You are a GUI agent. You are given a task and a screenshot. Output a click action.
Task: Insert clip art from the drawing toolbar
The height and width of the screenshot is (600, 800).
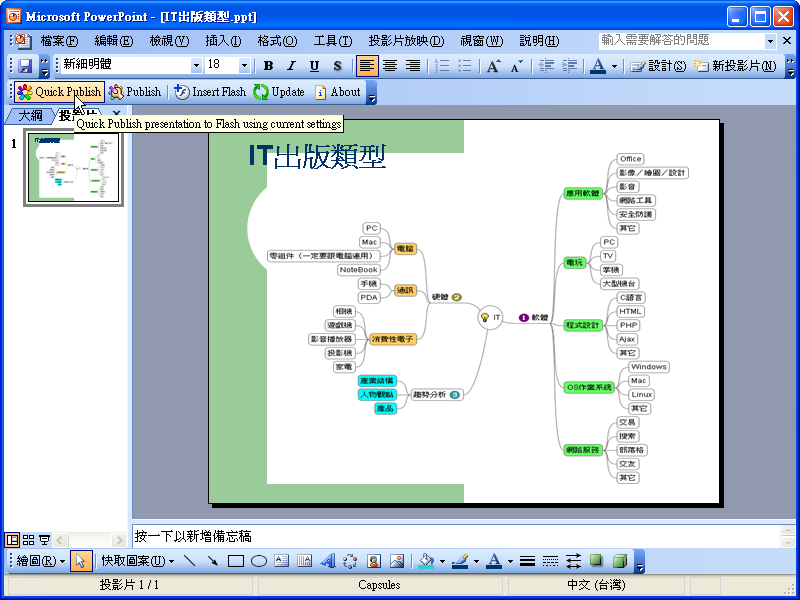(x=374, y=561)
